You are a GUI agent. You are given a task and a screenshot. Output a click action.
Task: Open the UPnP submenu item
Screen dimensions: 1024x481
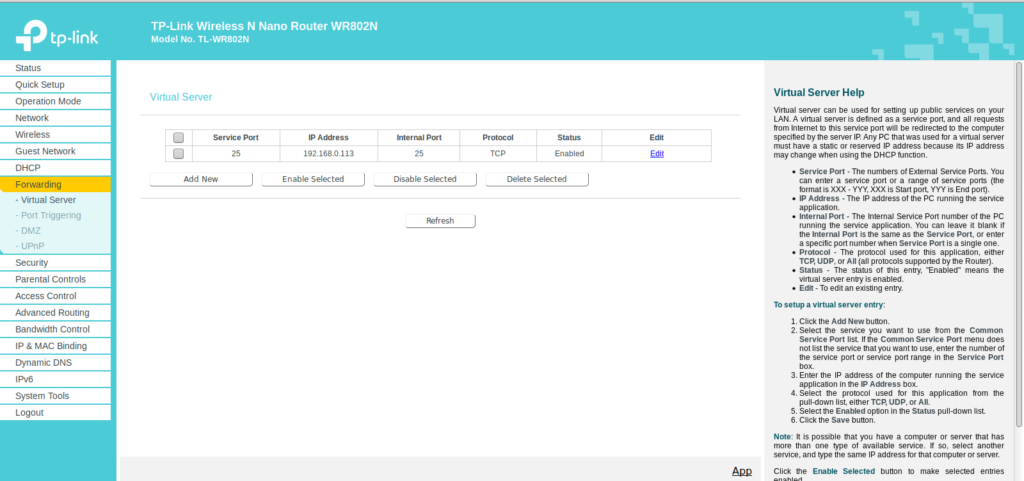pos(33,246)
